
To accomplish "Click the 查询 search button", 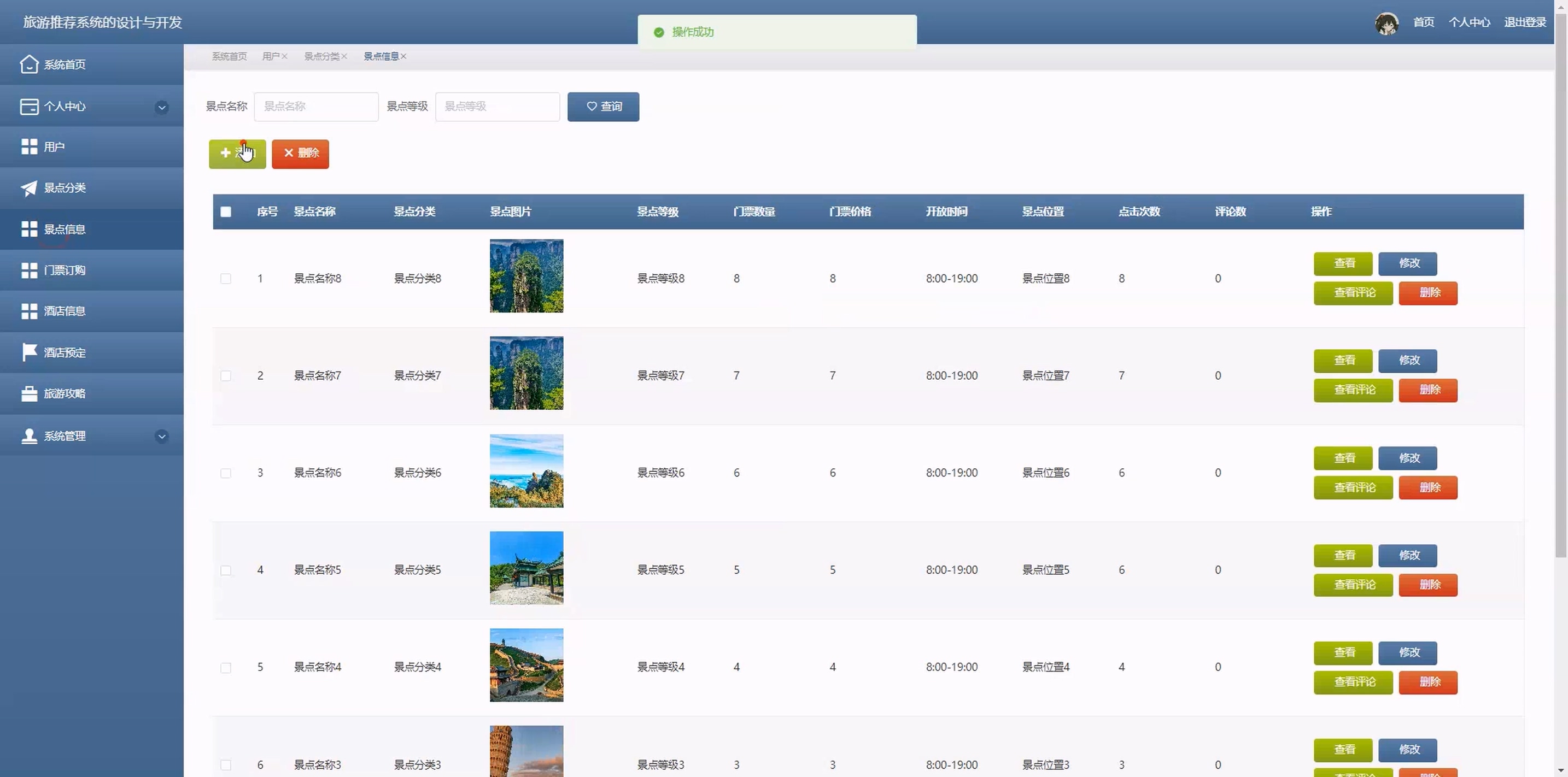I will (x=602, y=107).
